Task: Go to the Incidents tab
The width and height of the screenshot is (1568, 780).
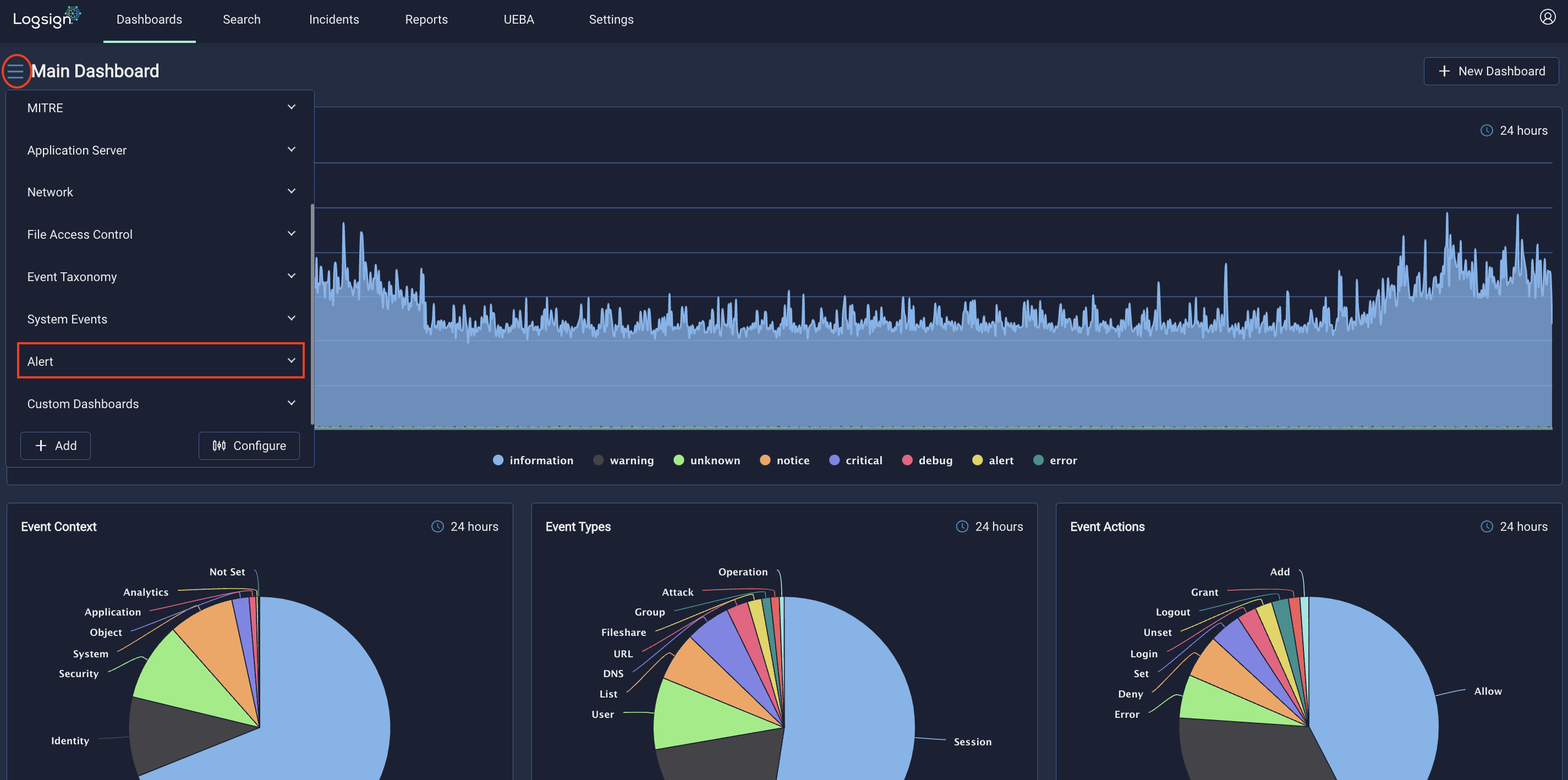Action: [x=334, y=19]
